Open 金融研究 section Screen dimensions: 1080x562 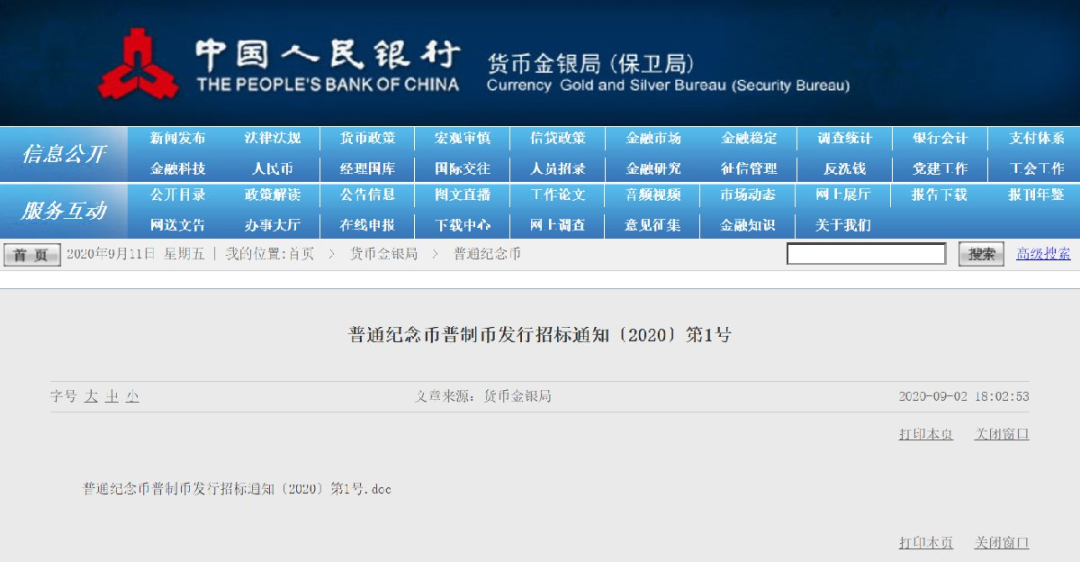(654, 169)
